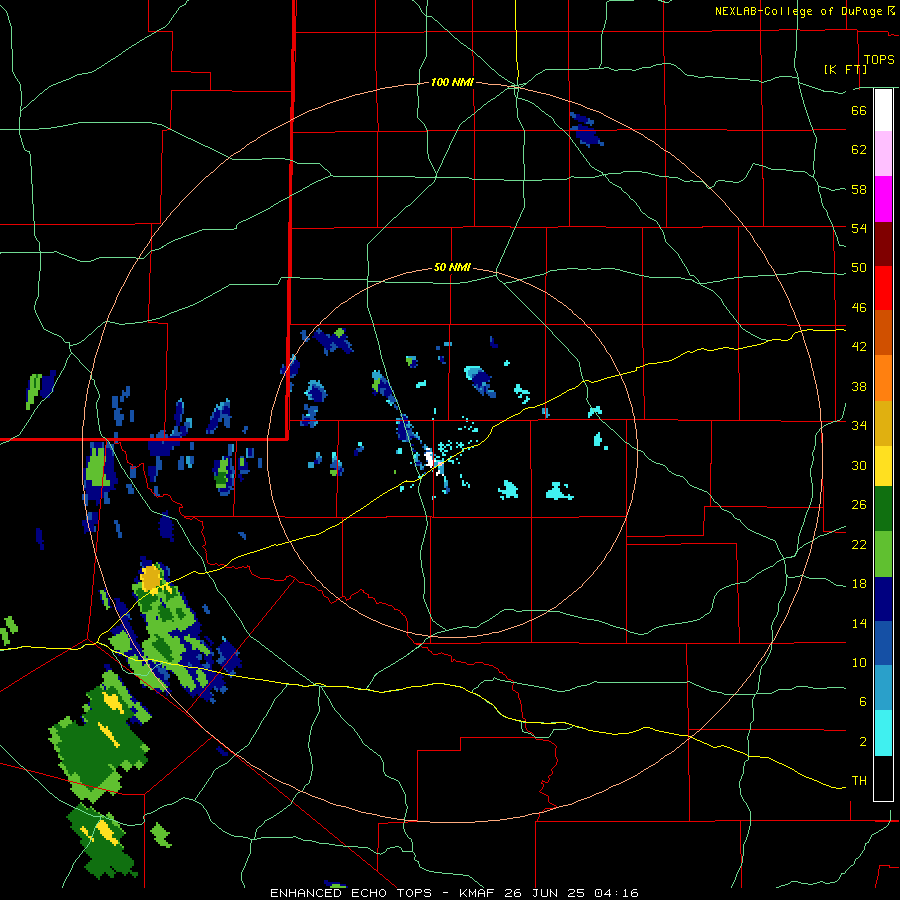The image size is (900, 900).
Task: Click the "34" legend value
Action: click(x=859, y=426)
